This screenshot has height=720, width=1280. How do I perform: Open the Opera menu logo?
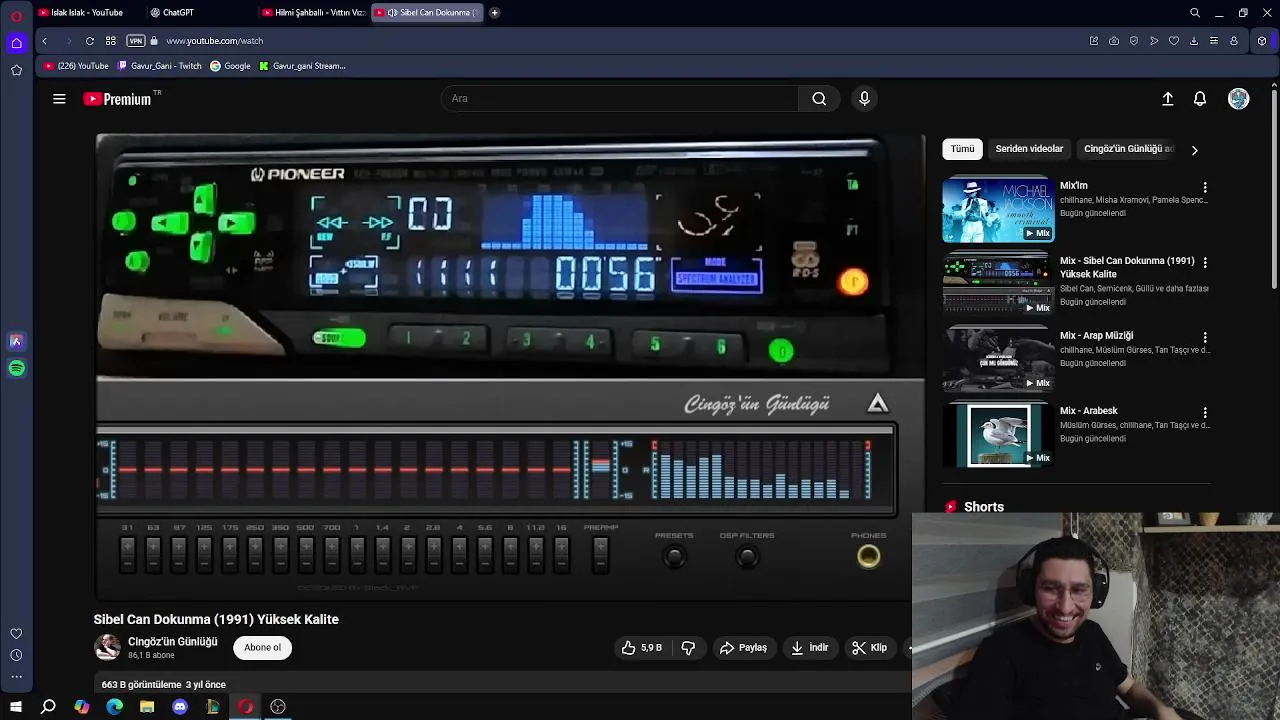tap(16, 16)
